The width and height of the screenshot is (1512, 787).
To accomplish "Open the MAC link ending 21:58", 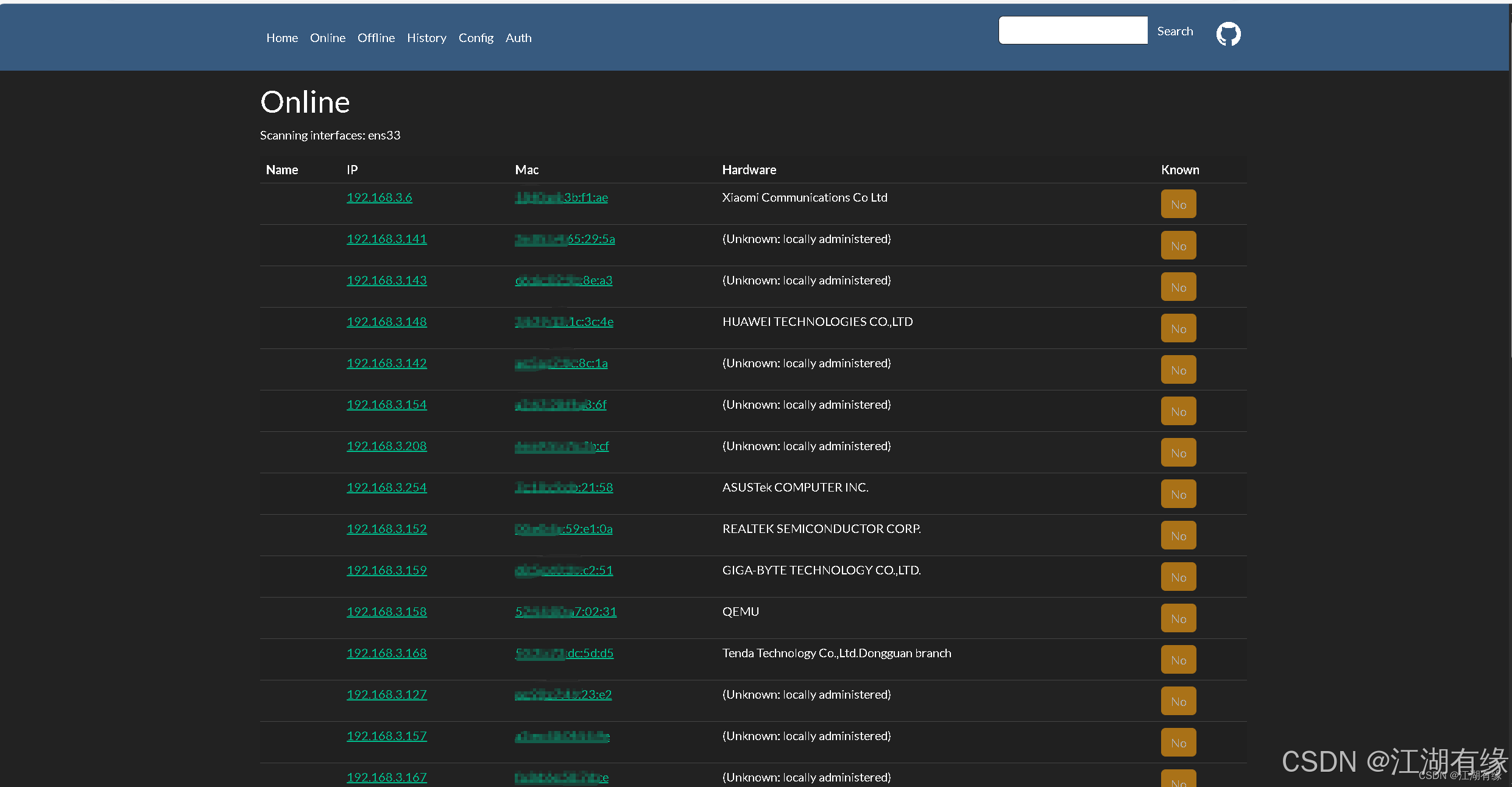I will click(564, 487).
